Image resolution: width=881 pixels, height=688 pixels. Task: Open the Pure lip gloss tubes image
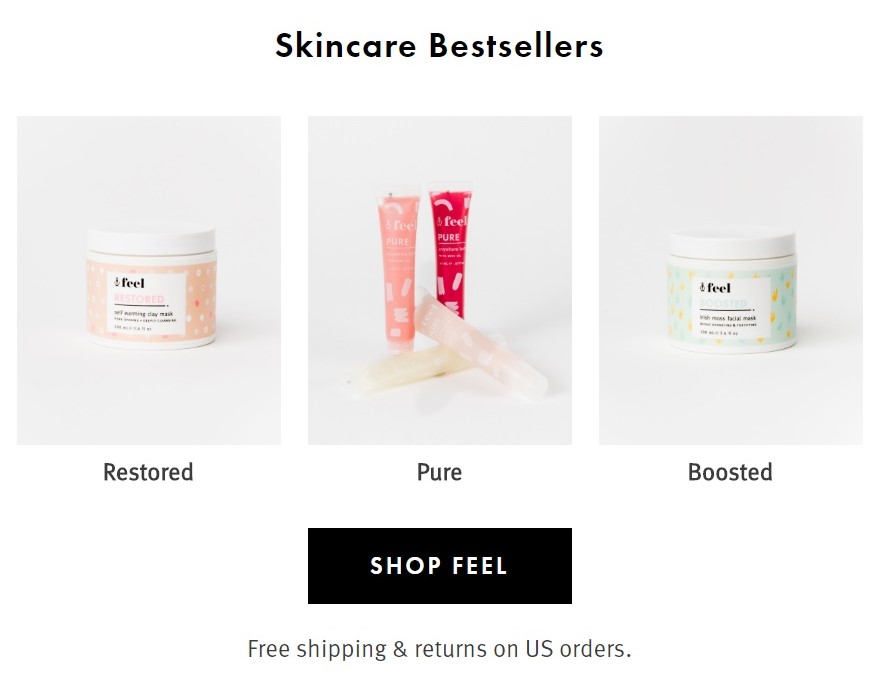coord(440,280)
